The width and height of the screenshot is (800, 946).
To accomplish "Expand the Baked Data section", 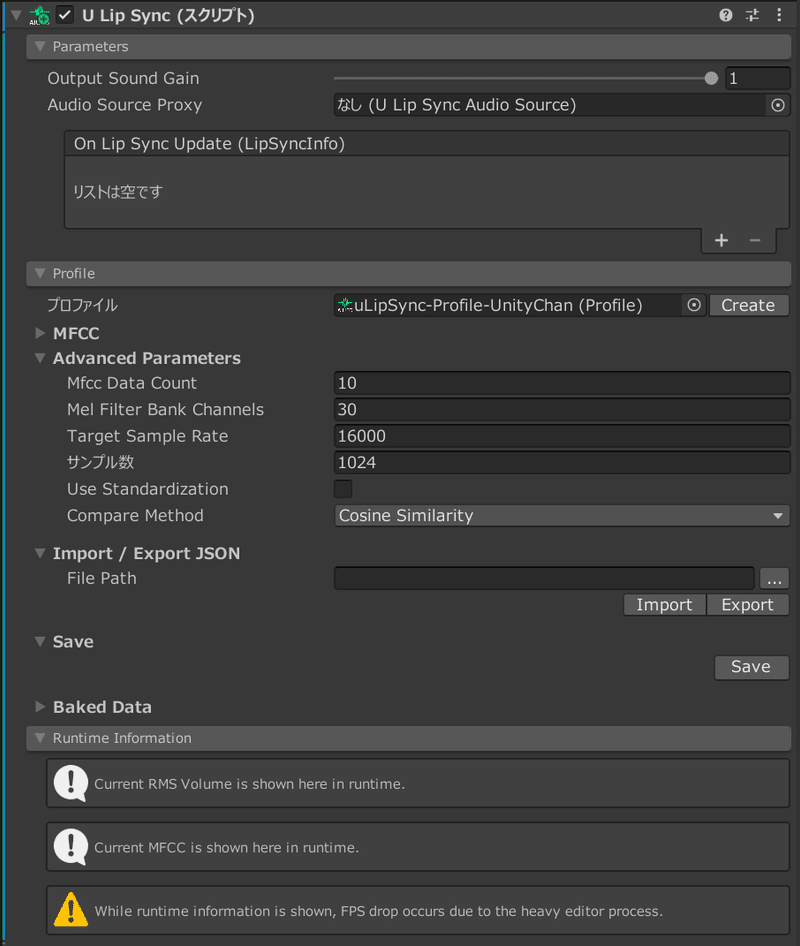I will pos(40,706).
